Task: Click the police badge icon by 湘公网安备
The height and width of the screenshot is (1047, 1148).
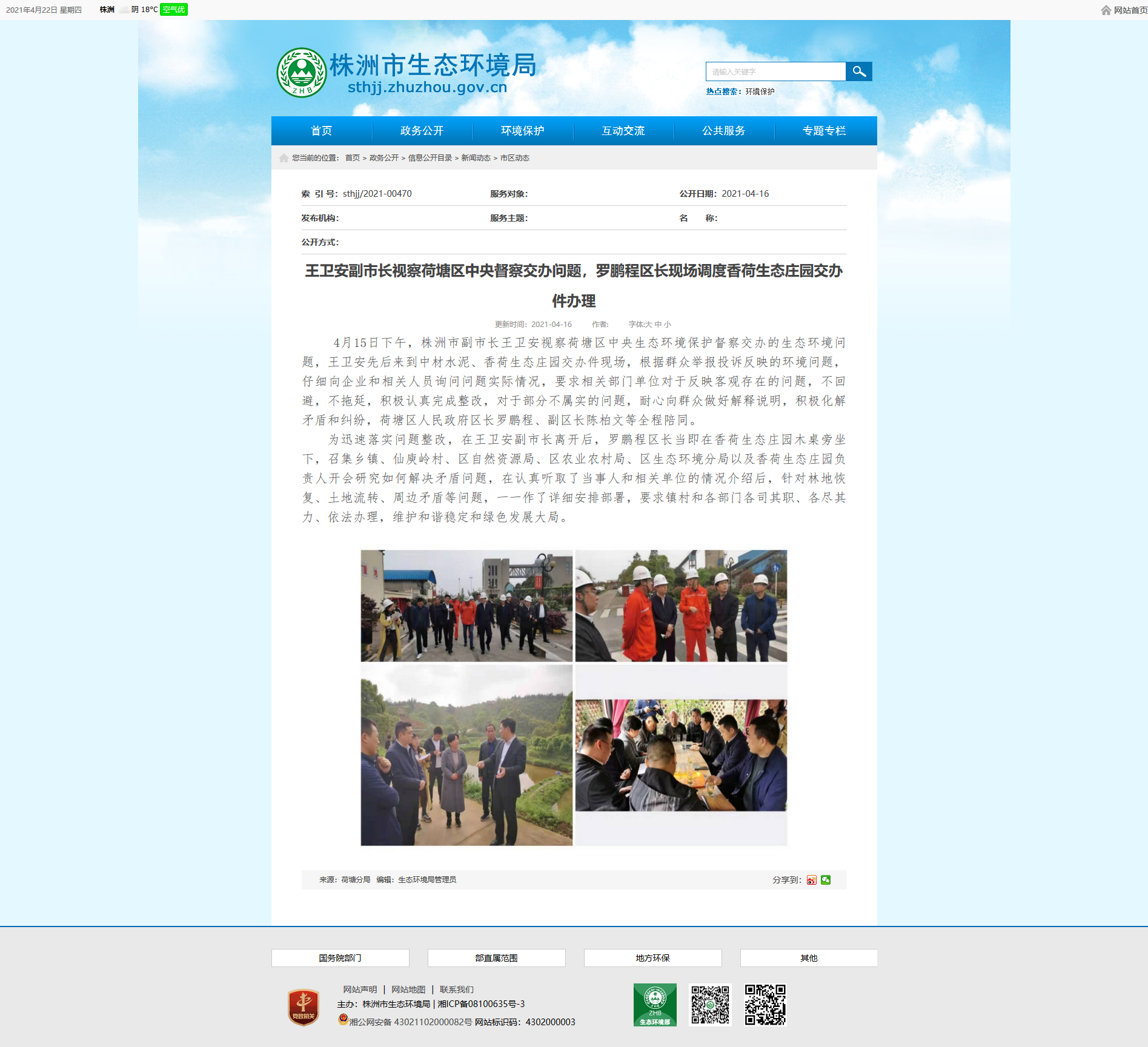Action: point(343,1019)
